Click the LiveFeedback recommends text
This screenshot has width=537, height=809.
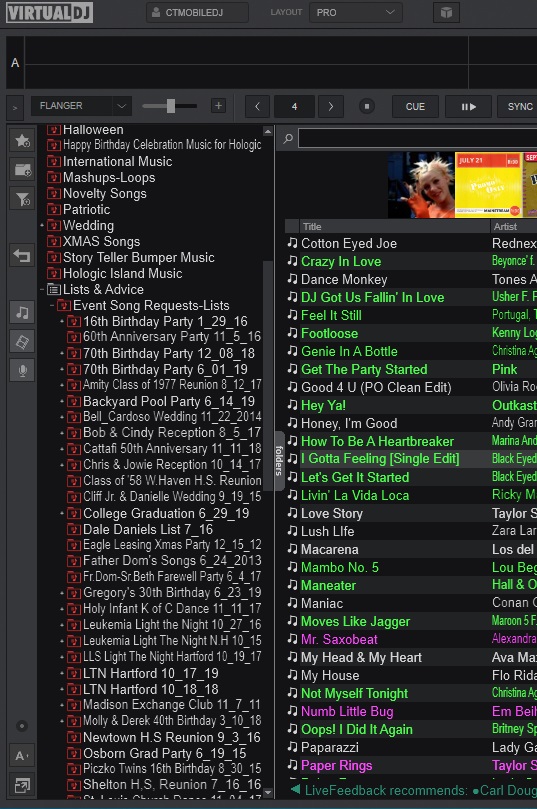tap(386, 790)
